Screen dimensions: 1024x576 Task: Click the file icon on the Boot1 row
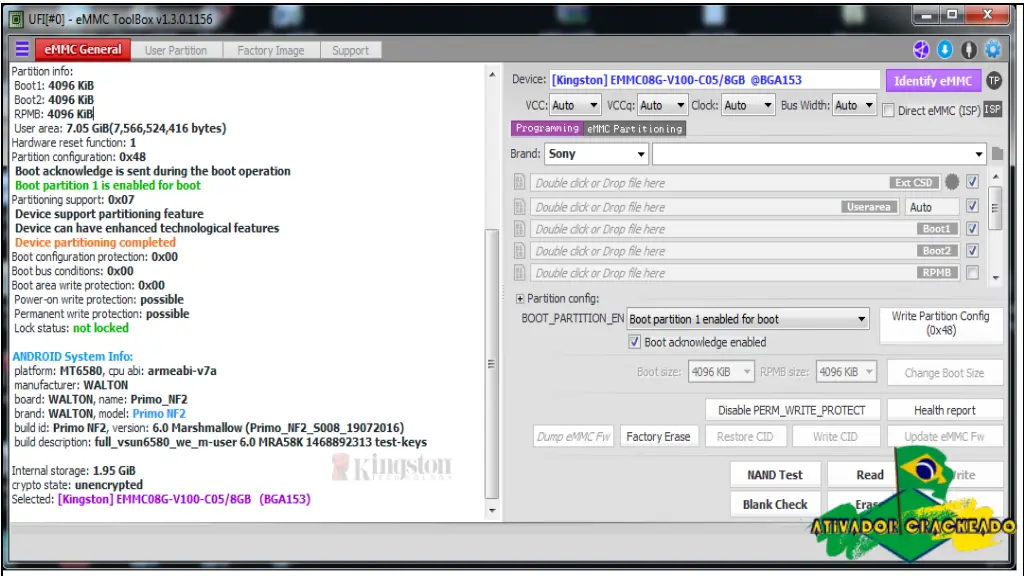[x=519, y=229]
